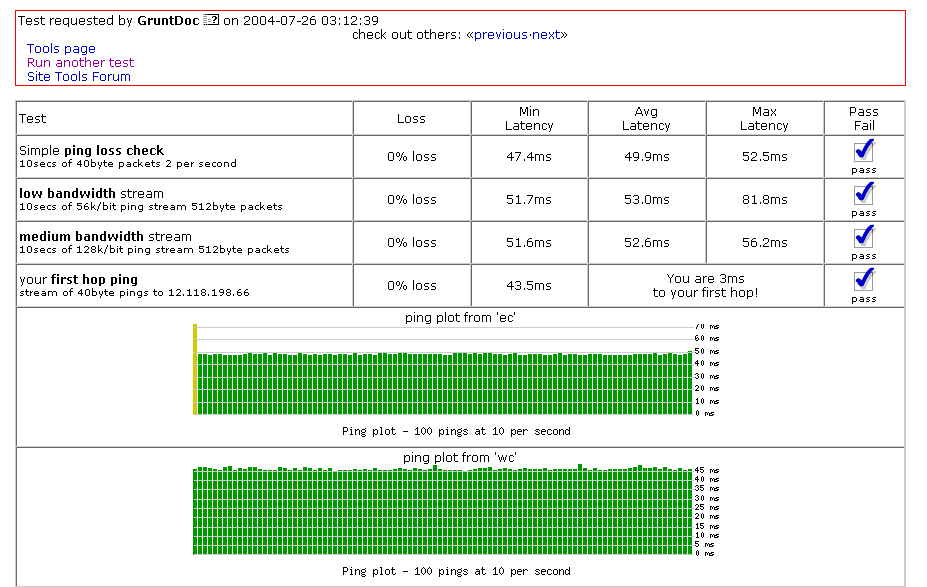Click the GruntDoc username
927x587 pixels.
pos(168,21)
